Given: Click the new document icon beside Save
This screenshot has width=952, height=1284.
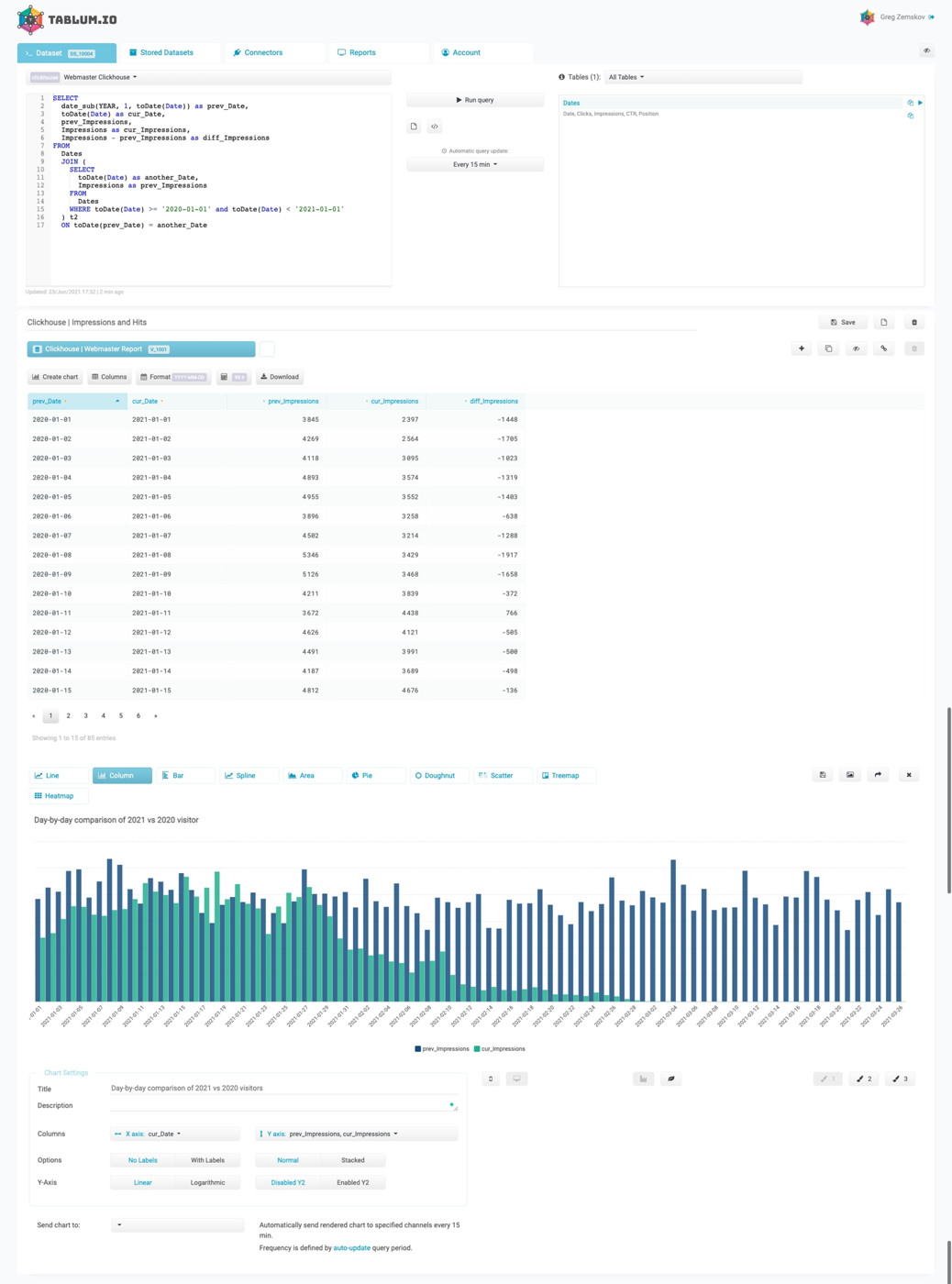Looking at the screenshot, I should [x=883, y=323].
